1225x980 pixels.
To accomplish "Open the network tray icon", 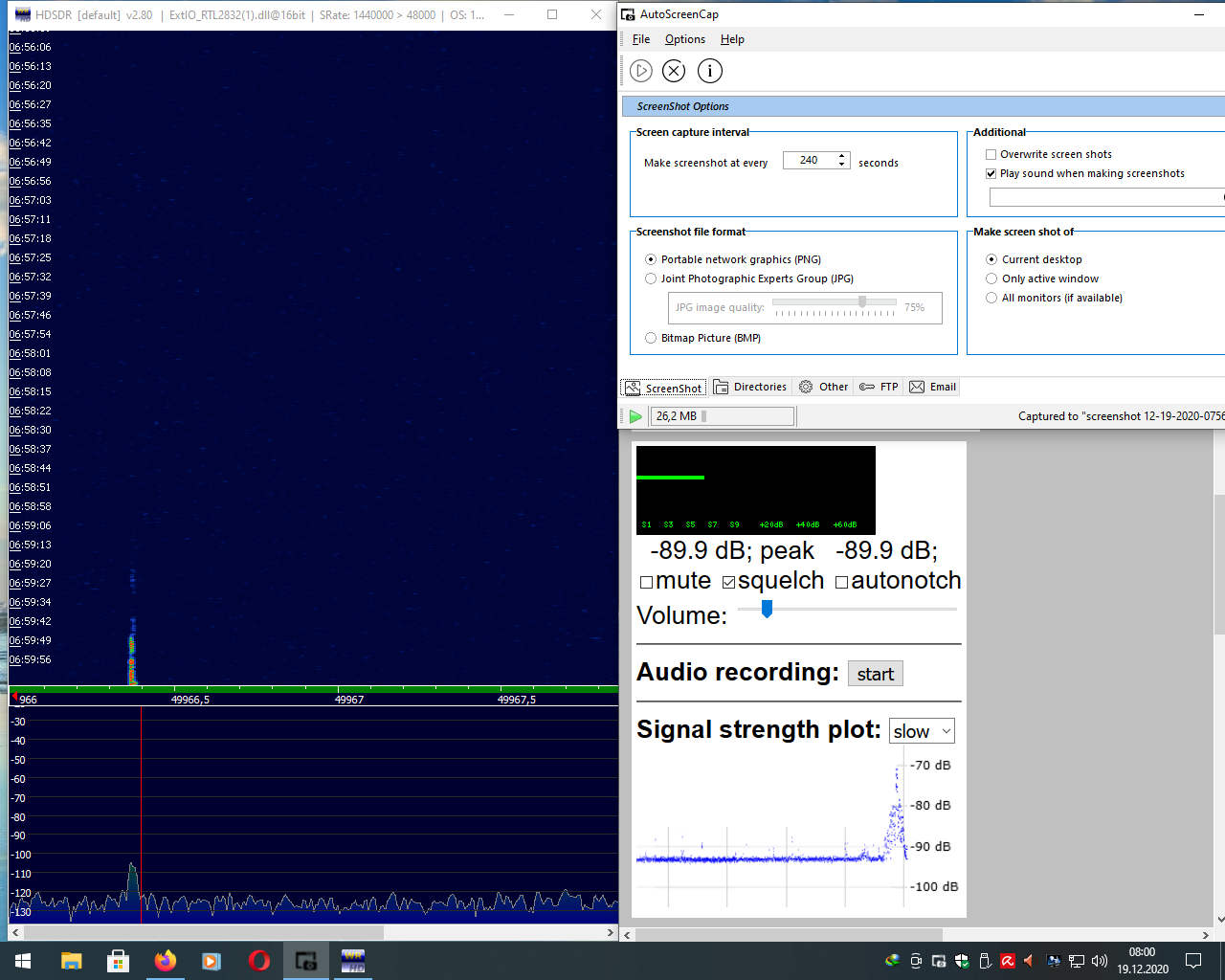I will click(1077, 961).
